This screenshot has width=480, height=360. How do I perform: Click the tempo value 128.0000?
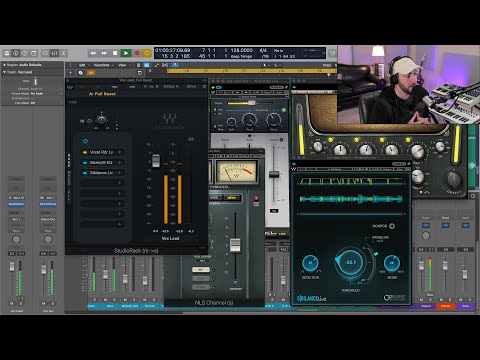pyautogui.click(x=242, y=50)
